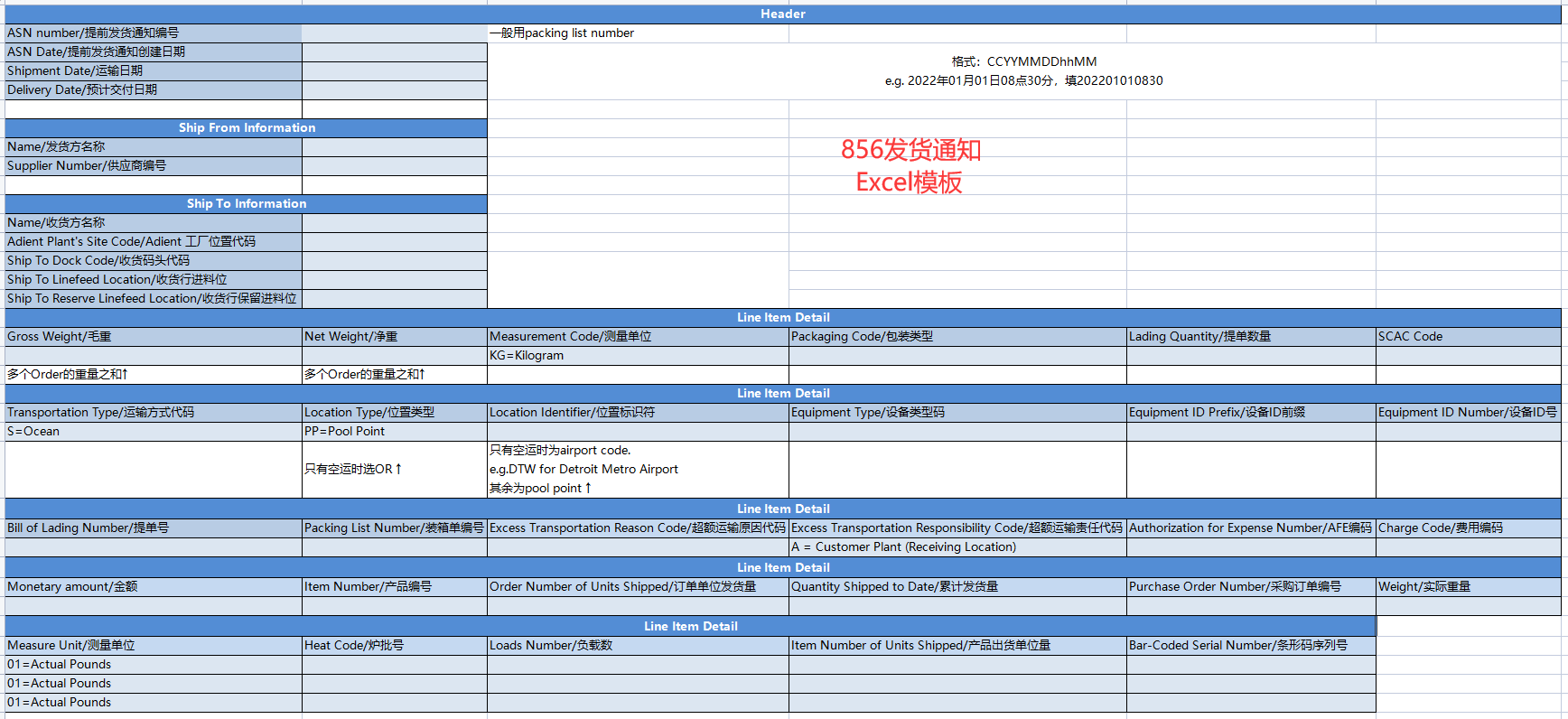Click the Adient Plant's Site Code label cell
Screen dimensions: 1568x719
click(x=153, y=241)
